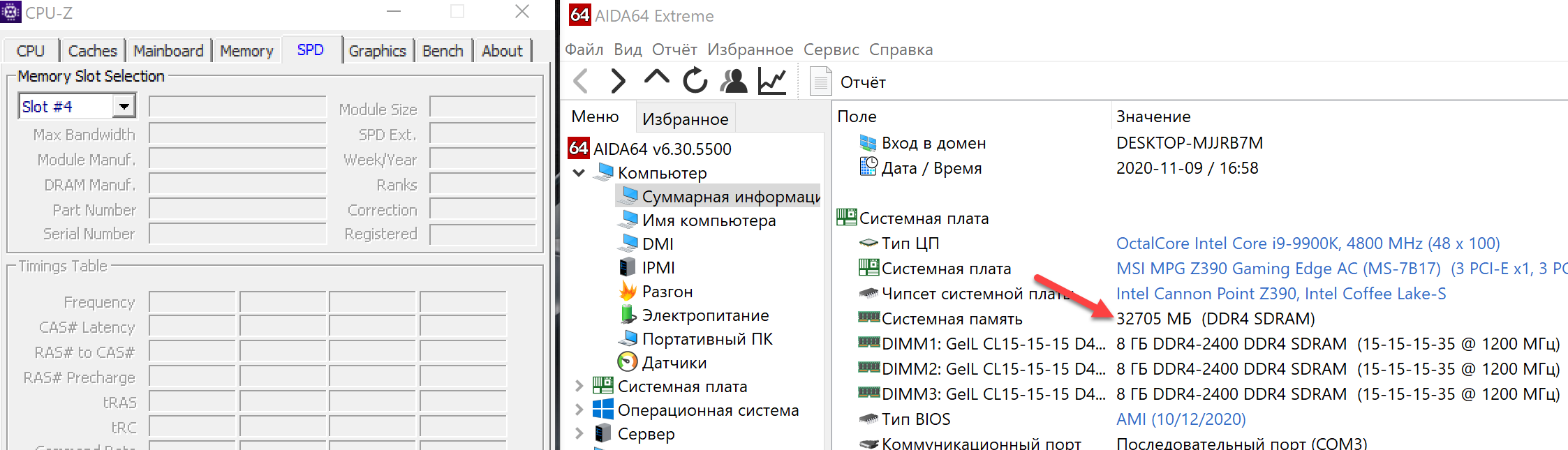1568x450 pixels.
Task: Switch to Memory tab in CPU-Z
Action: (246, 51)
